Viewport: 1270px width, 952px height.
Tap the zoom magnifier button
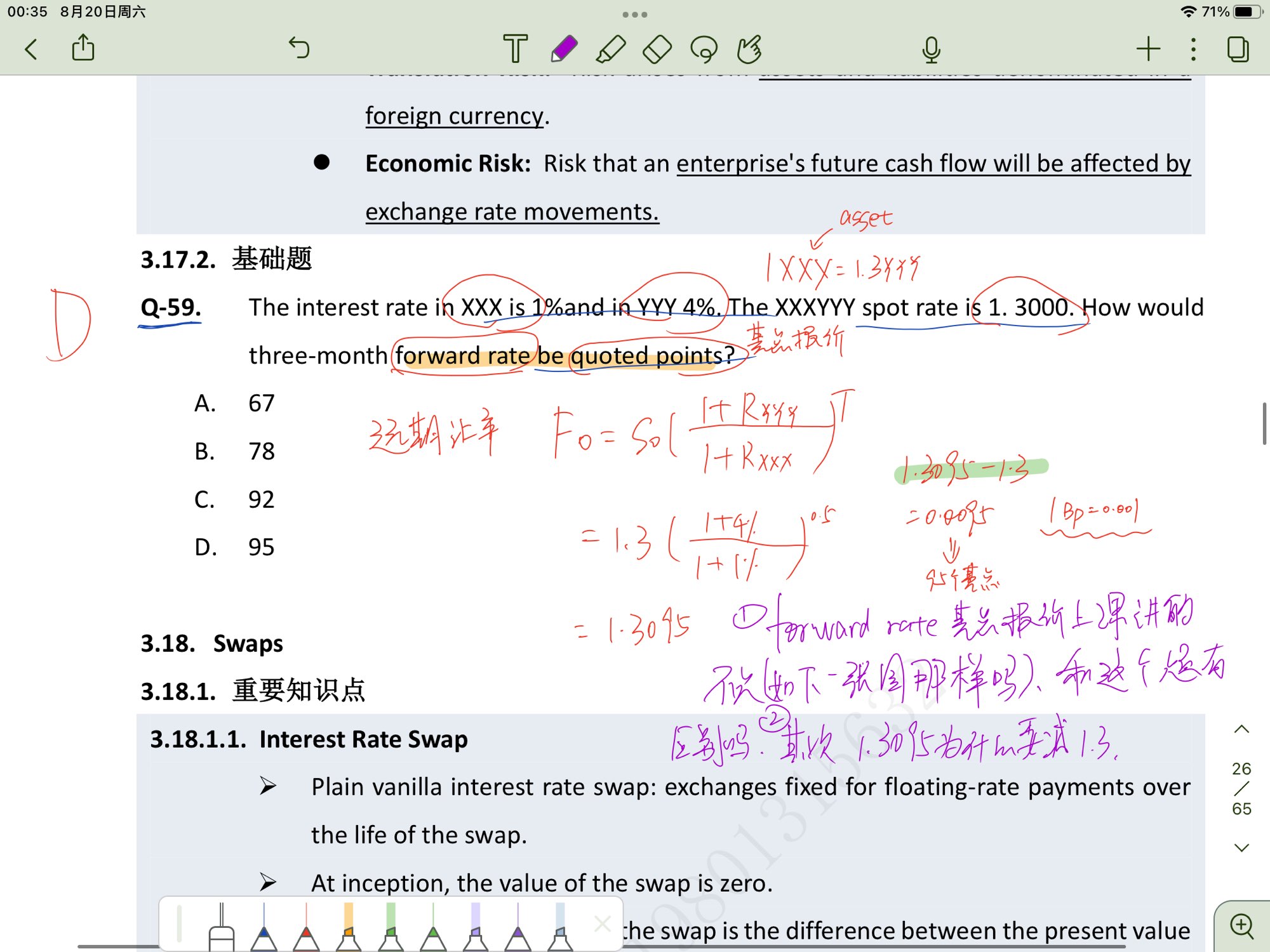(1242, 926)
